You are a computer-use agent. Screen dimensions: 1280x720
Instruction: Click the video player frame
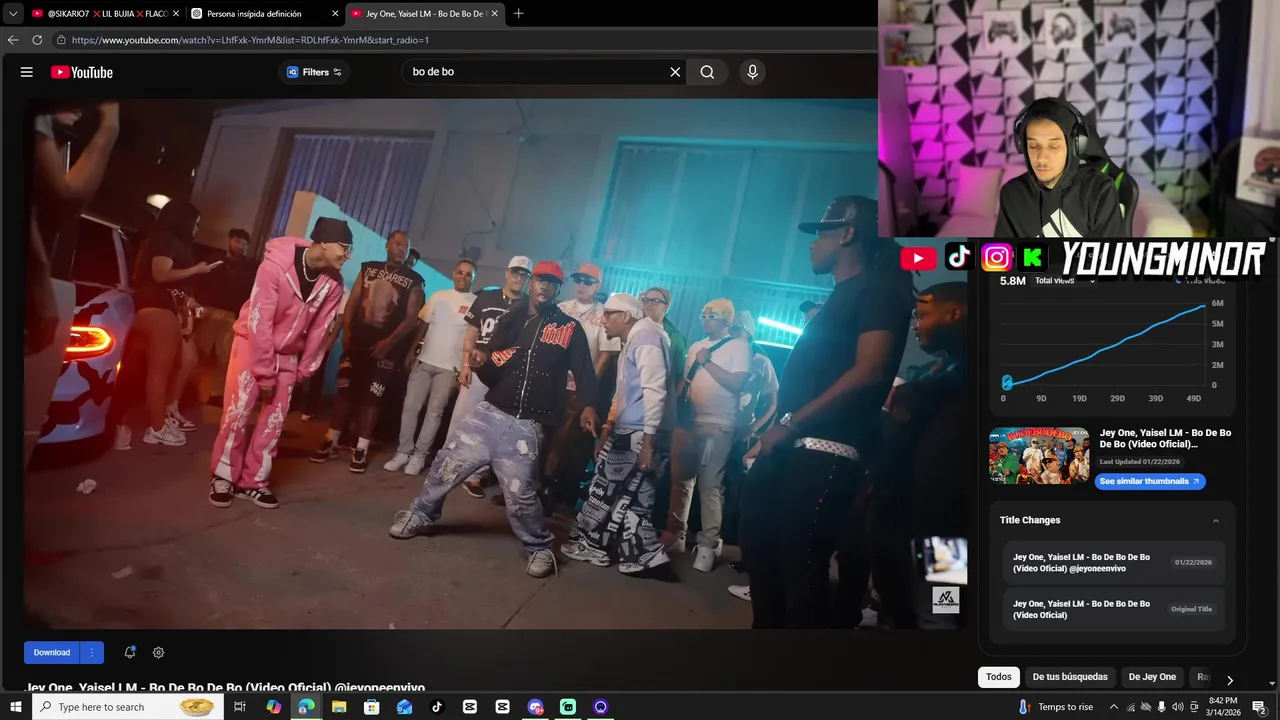coord(495,364)
